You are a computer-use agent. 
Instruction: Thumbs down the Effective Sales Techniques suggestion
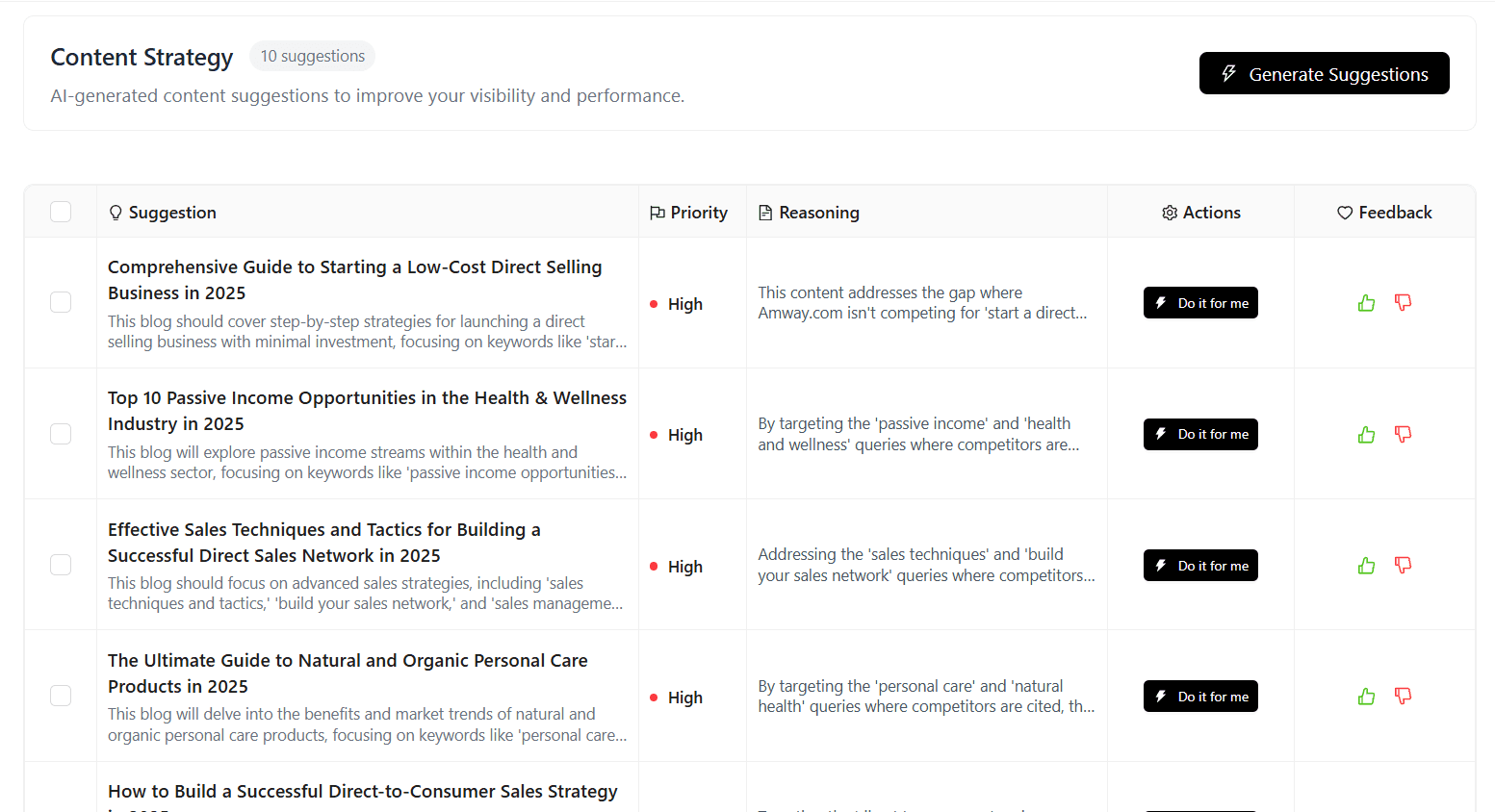pyautogui.click(x=1403, y=565)
